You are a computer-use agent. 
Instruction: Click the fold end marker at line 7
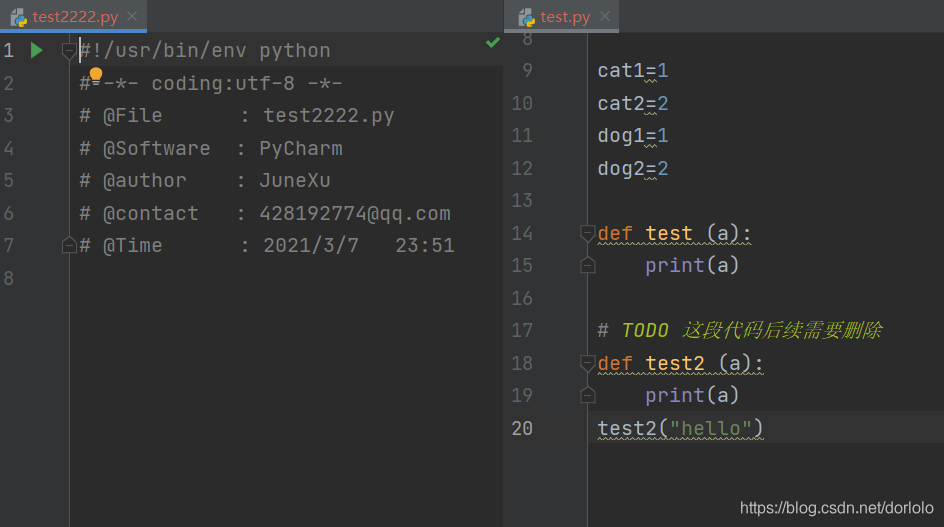(x=69, y=245)
